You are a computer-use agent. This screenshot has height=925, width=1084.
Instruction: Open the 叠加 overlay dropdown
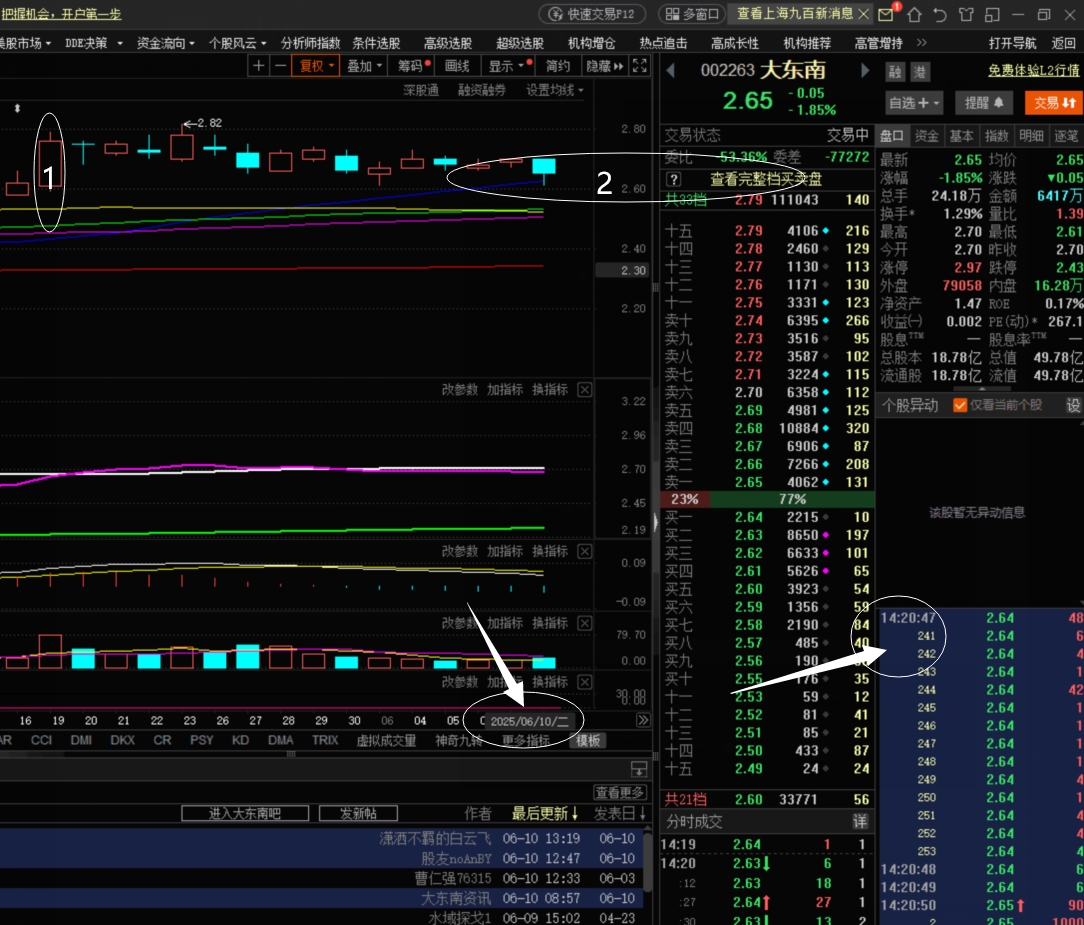pyautogui.click(x=364, y=66)
